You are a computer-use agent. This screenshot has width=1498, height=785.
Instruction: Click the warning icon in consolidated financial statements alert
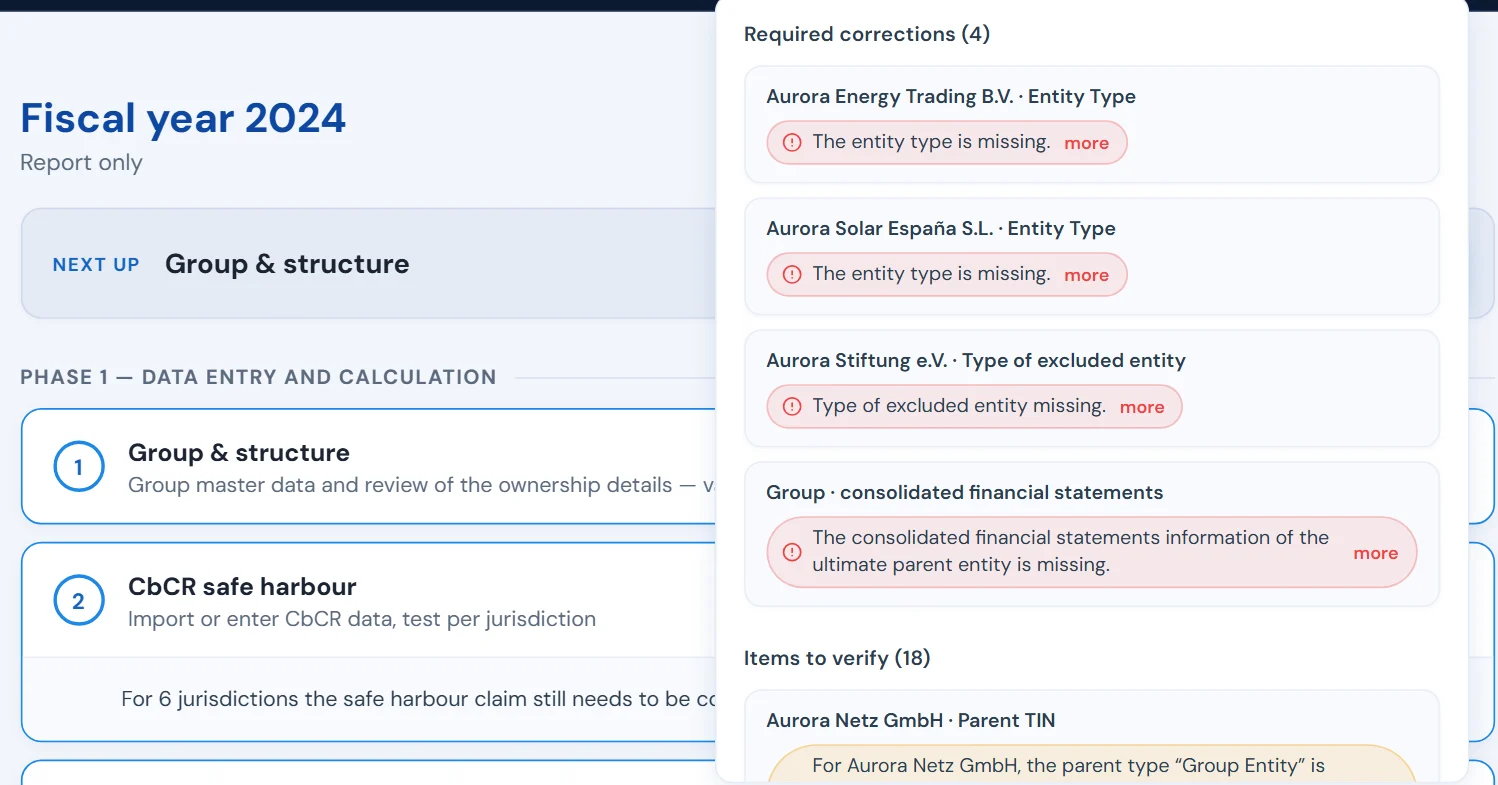coord(792,552)
